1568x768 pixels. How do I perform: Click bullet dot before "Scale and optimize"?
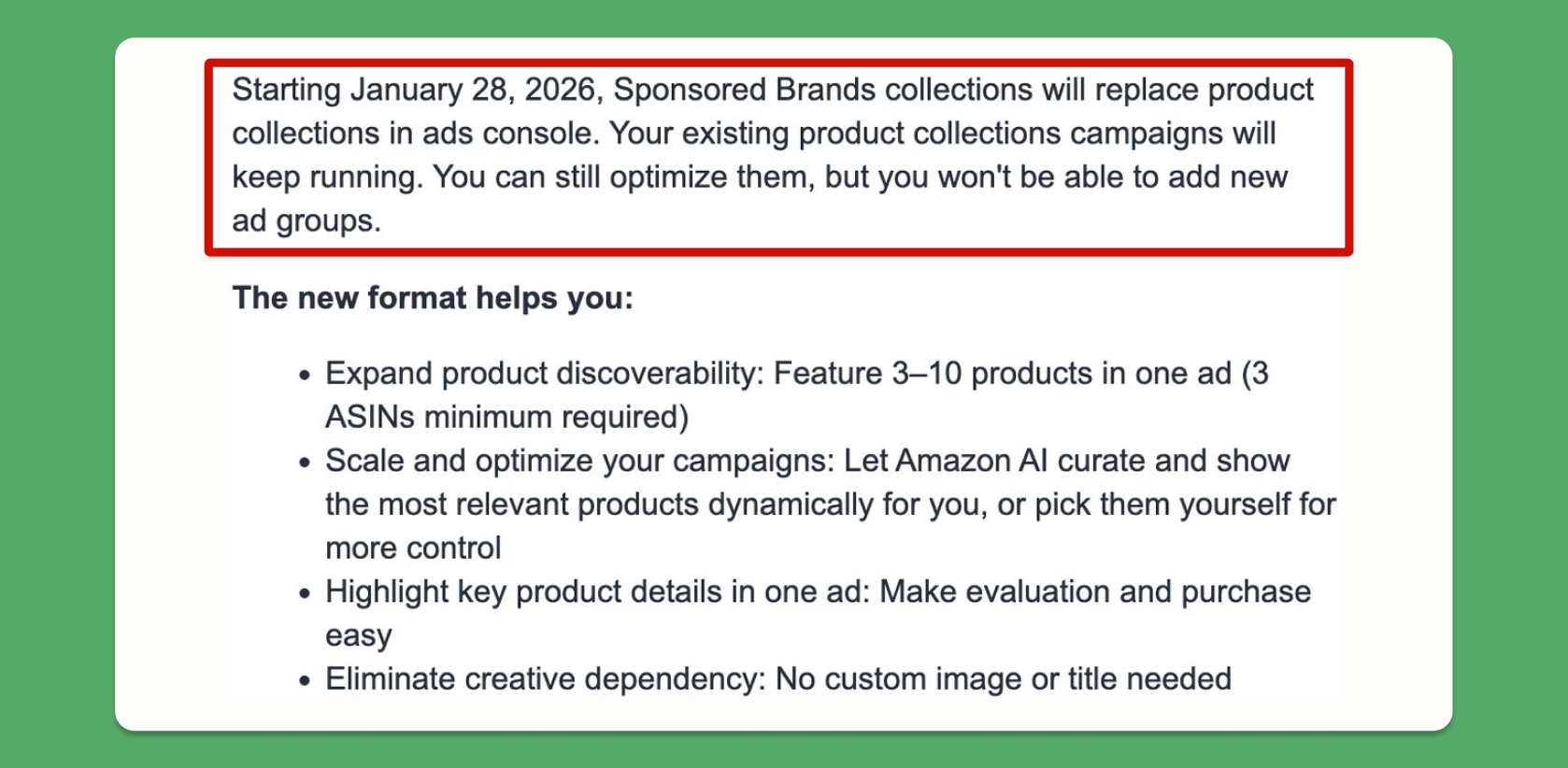pyautogui.click(x=304, y=462)
